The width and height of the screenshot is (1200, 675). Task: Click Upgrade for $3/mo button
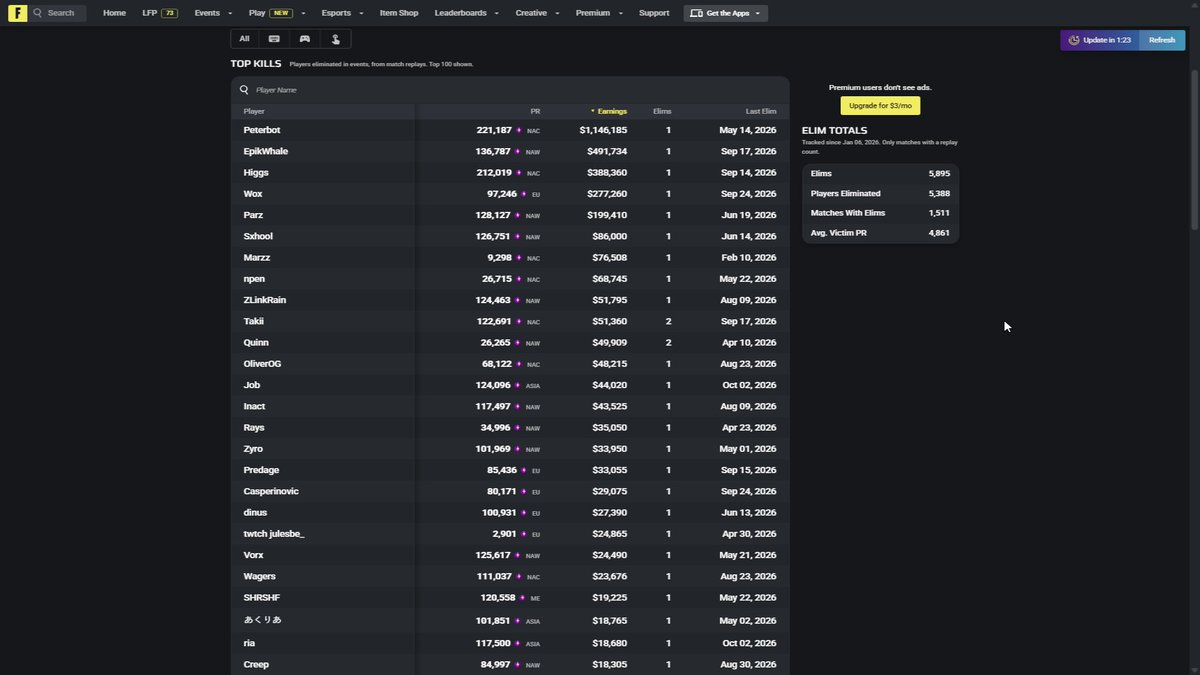880,105
